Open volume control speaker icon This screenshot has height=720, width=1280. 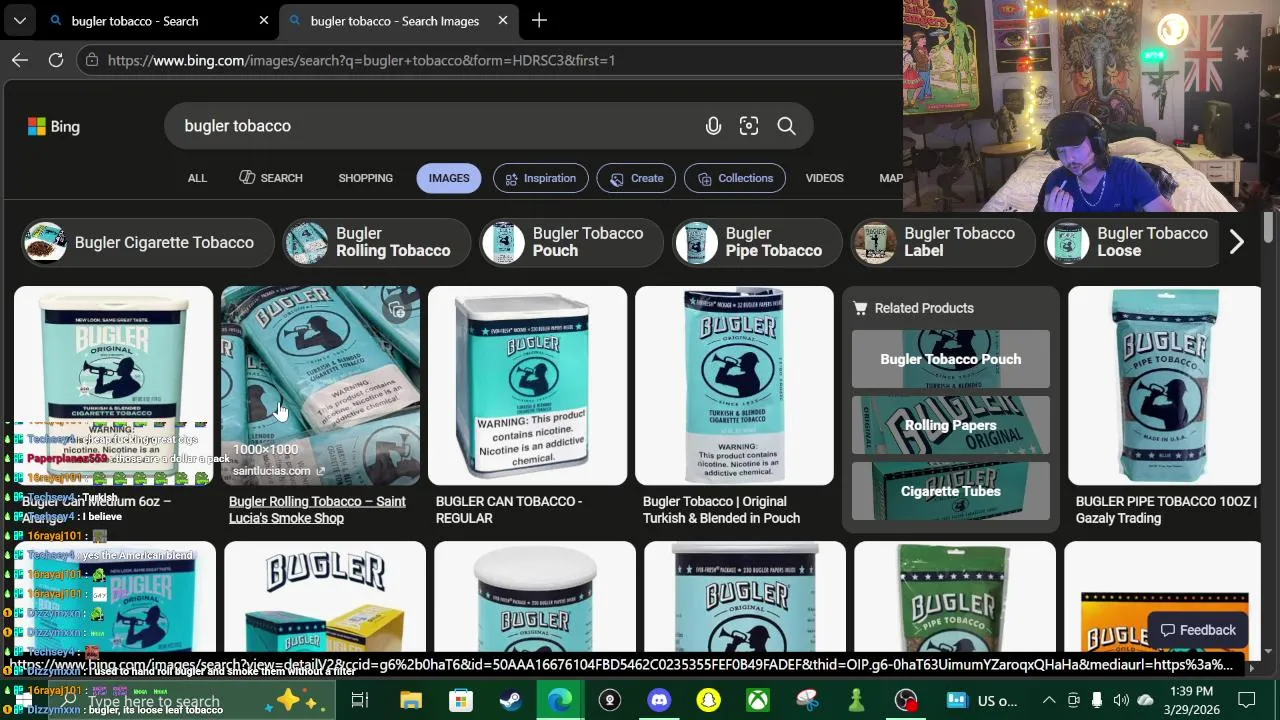click(1121, 700)
